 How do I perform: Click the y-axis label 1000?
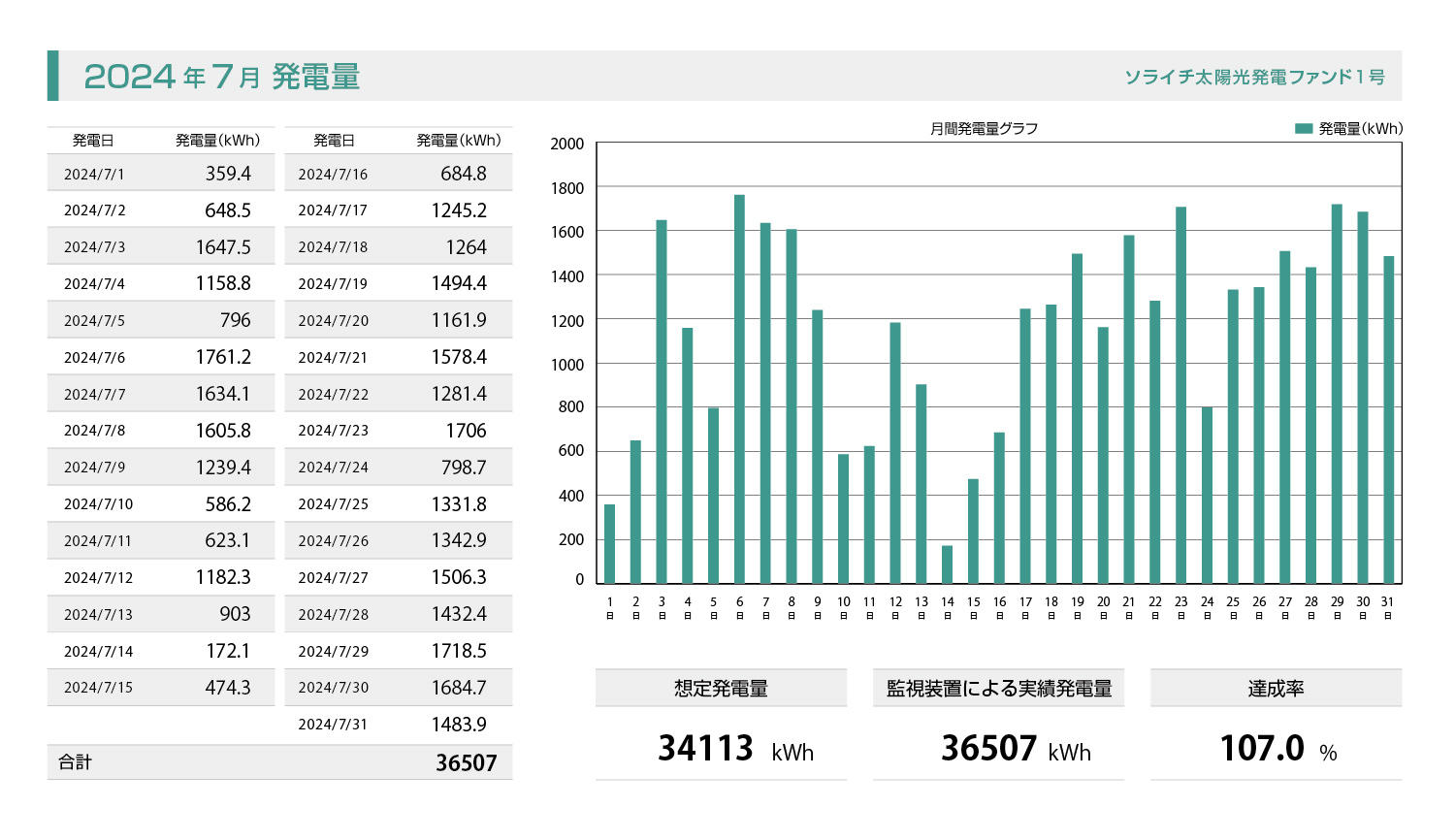(567, 365)
